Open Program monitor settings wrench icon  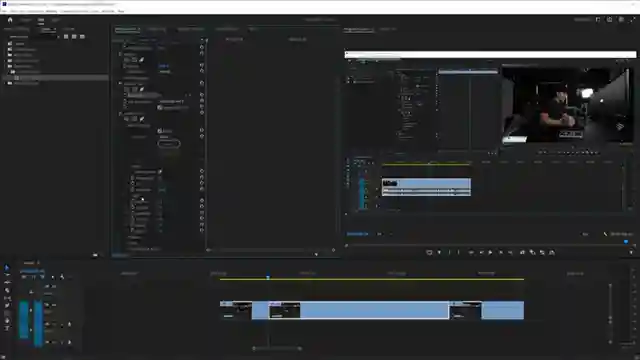pos(605,234)
